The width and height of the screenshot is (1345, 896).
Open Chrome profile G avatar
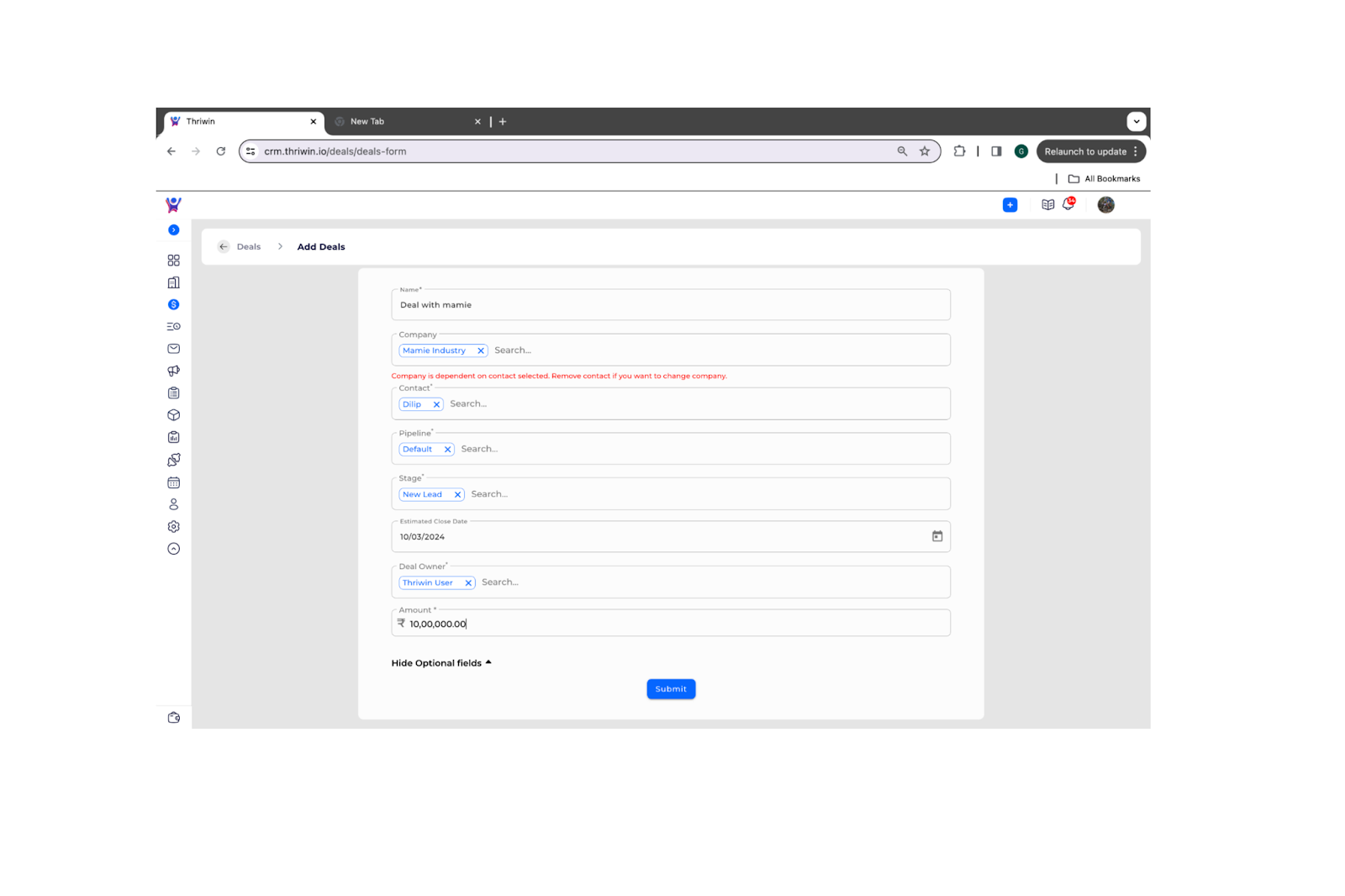pyautogui.click(x=1021, y=151)
